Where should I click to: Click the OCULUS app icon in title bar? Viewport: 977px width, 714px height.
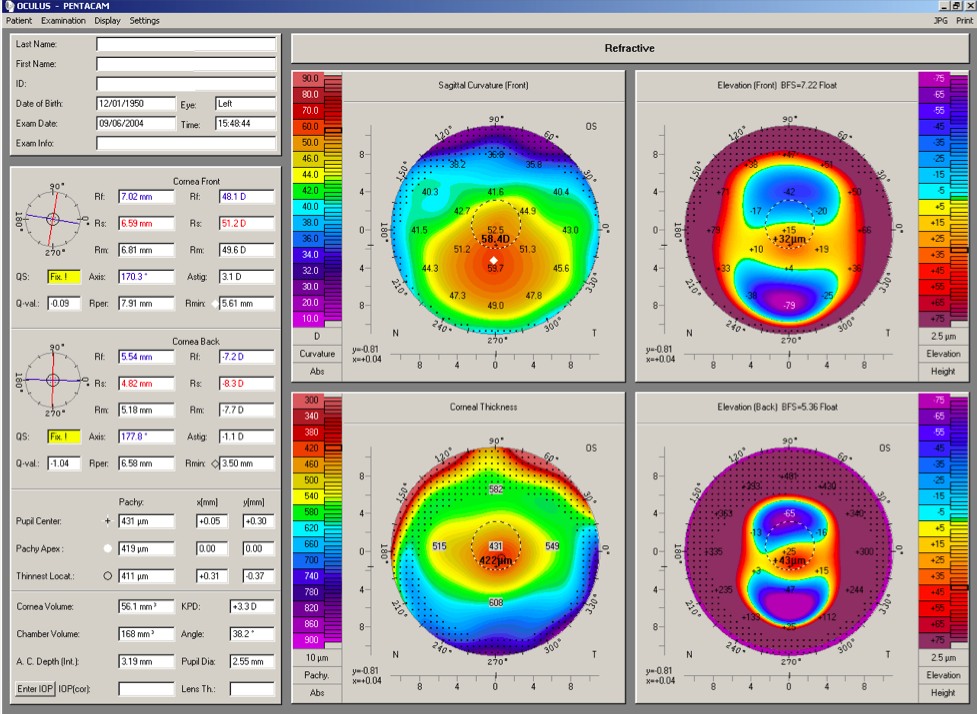[x=8, y=6]
